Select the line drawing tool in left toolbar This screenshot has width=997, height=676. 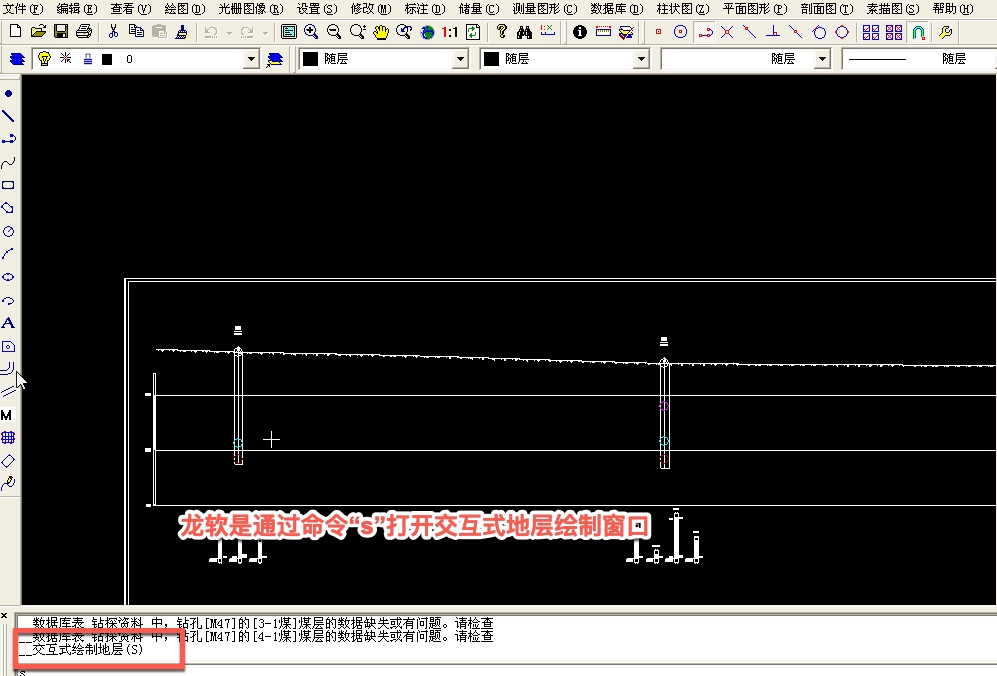8,116
